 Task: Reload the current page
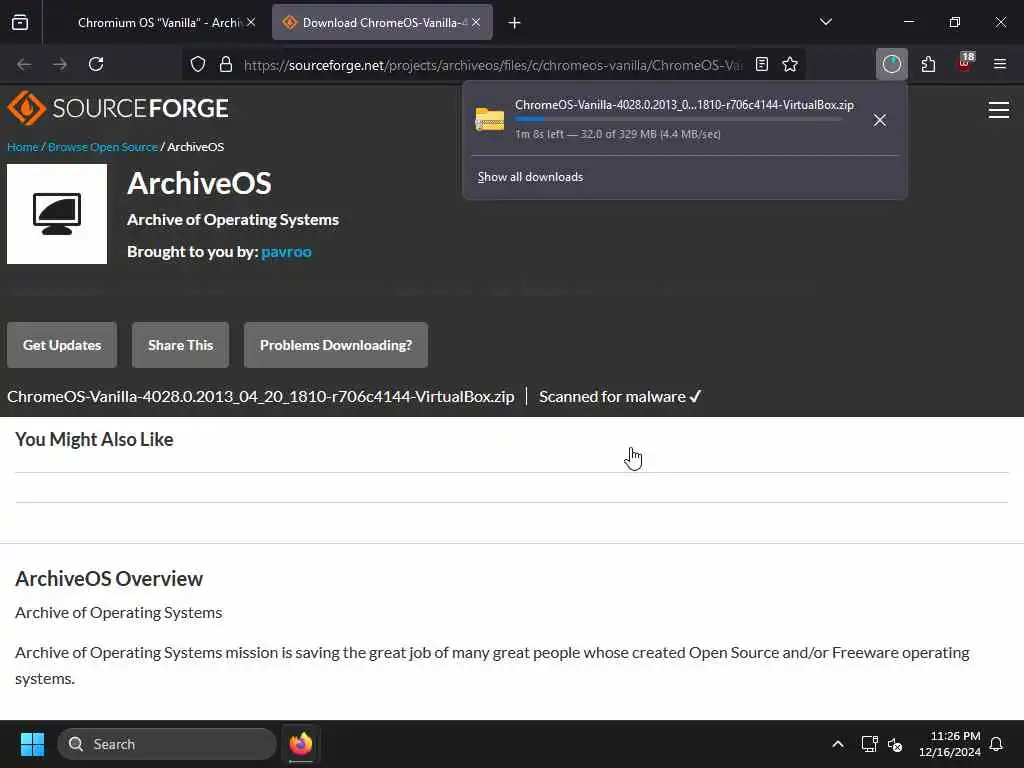click(96, 64)
